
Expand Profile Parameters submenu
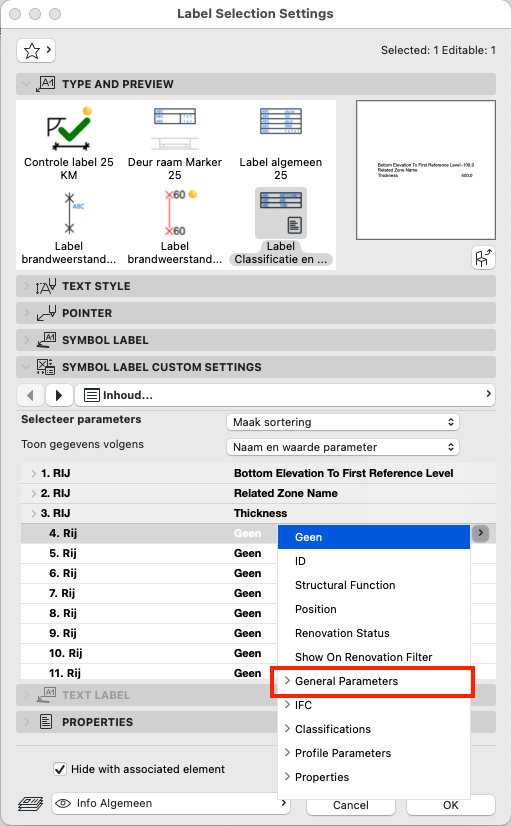coord(374,753)
